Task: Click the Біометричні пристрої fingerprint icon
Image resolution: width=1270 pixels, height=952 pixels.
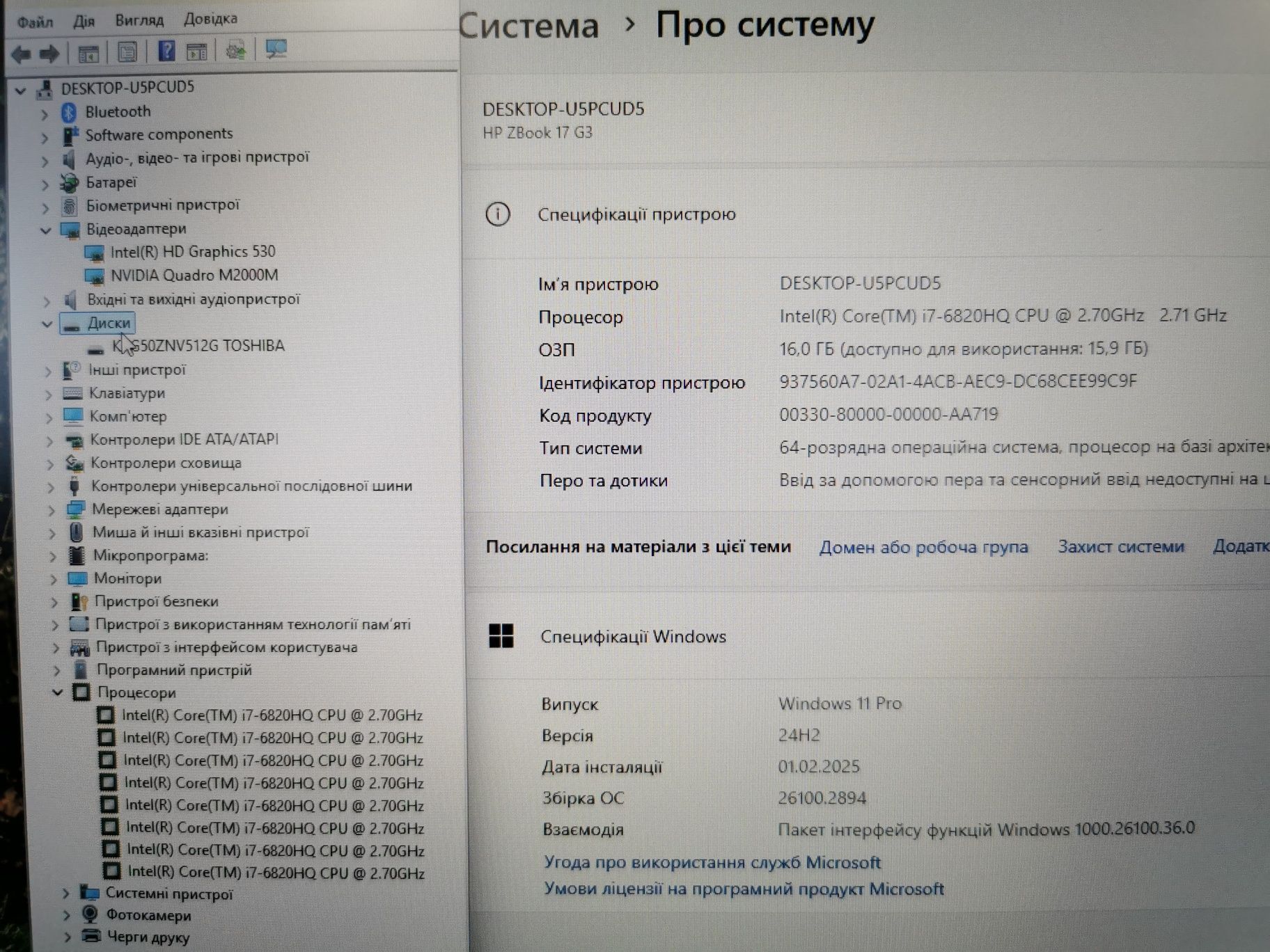Action: [x=69, y=206]
